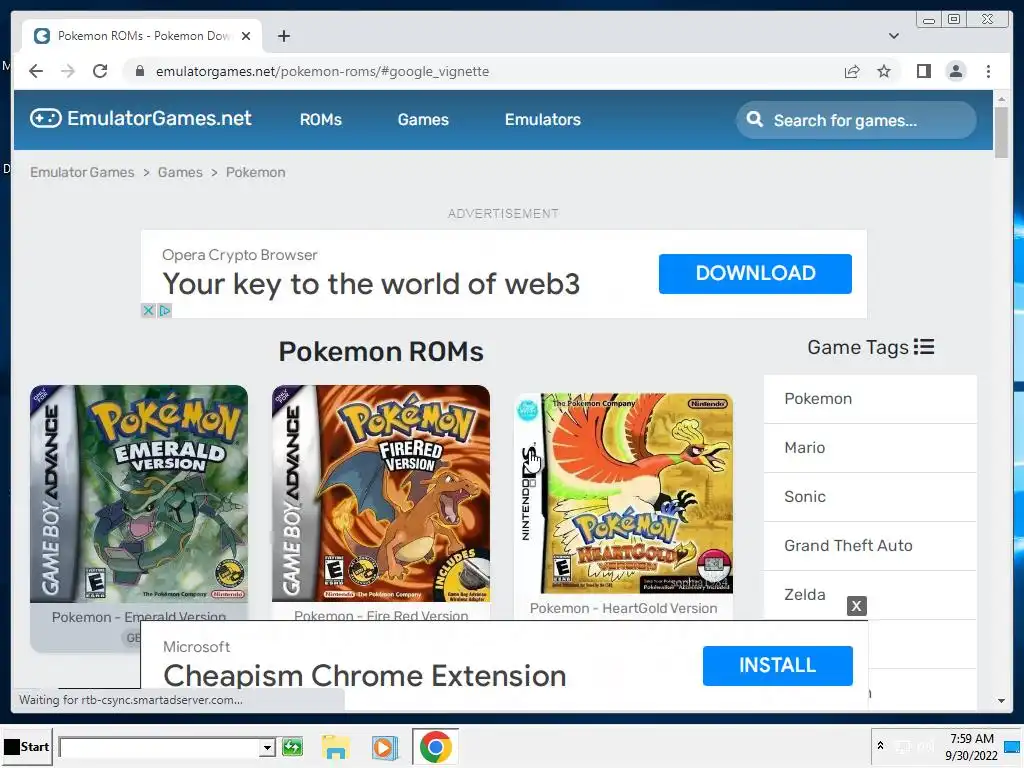Focus the Search for games field

(x=857, y=120)
